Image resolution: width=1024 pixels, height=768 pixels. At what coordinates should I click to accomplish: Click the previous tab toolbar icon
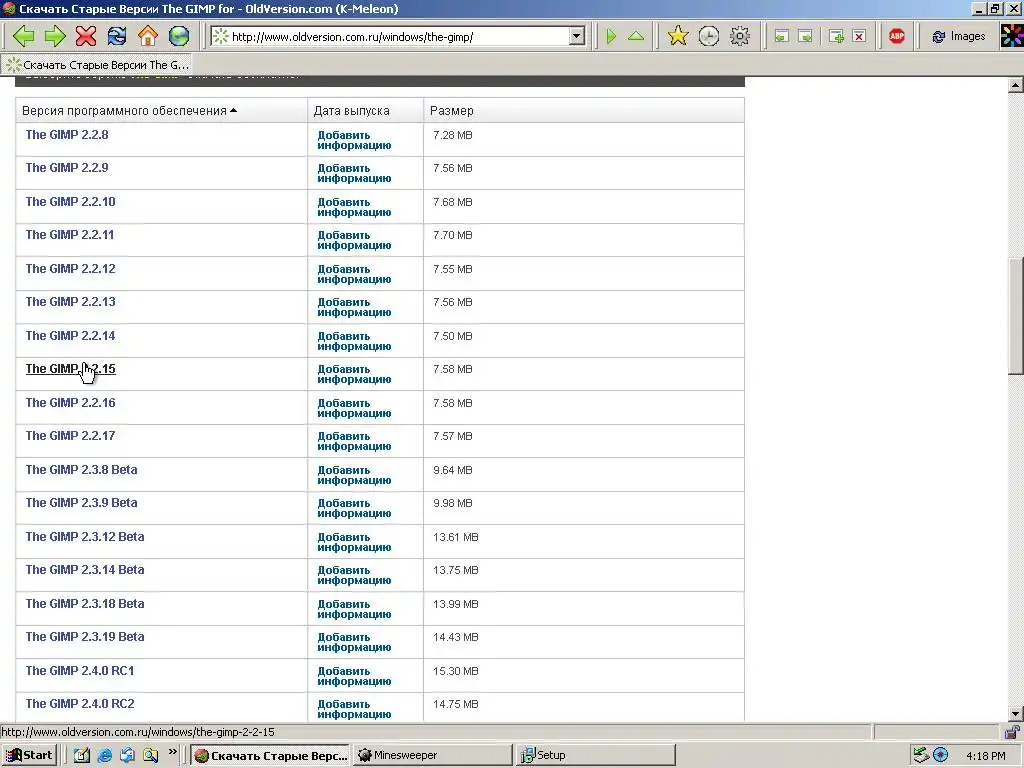coord(781,37)
